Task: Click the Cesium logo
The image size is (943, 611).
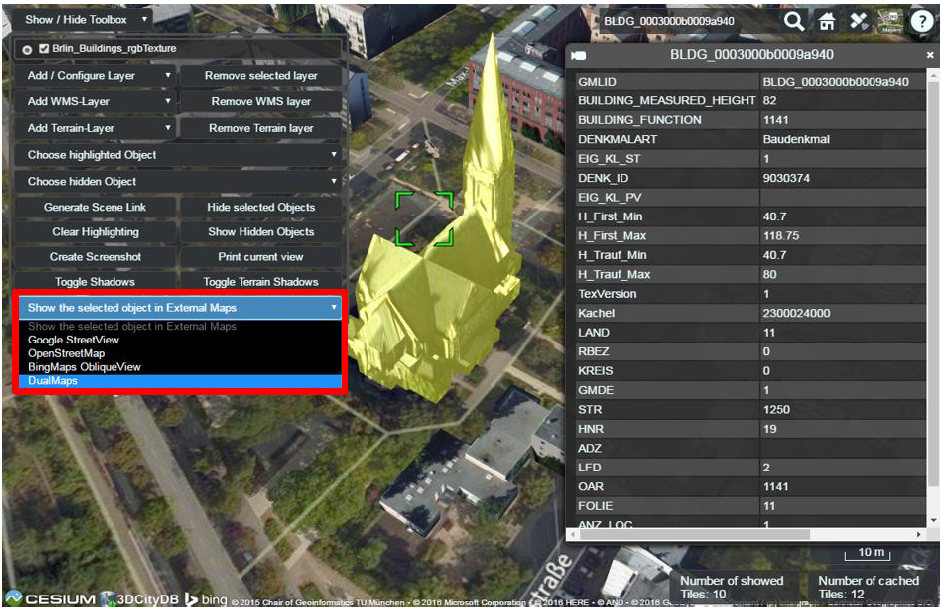Action: coord(51,598)
